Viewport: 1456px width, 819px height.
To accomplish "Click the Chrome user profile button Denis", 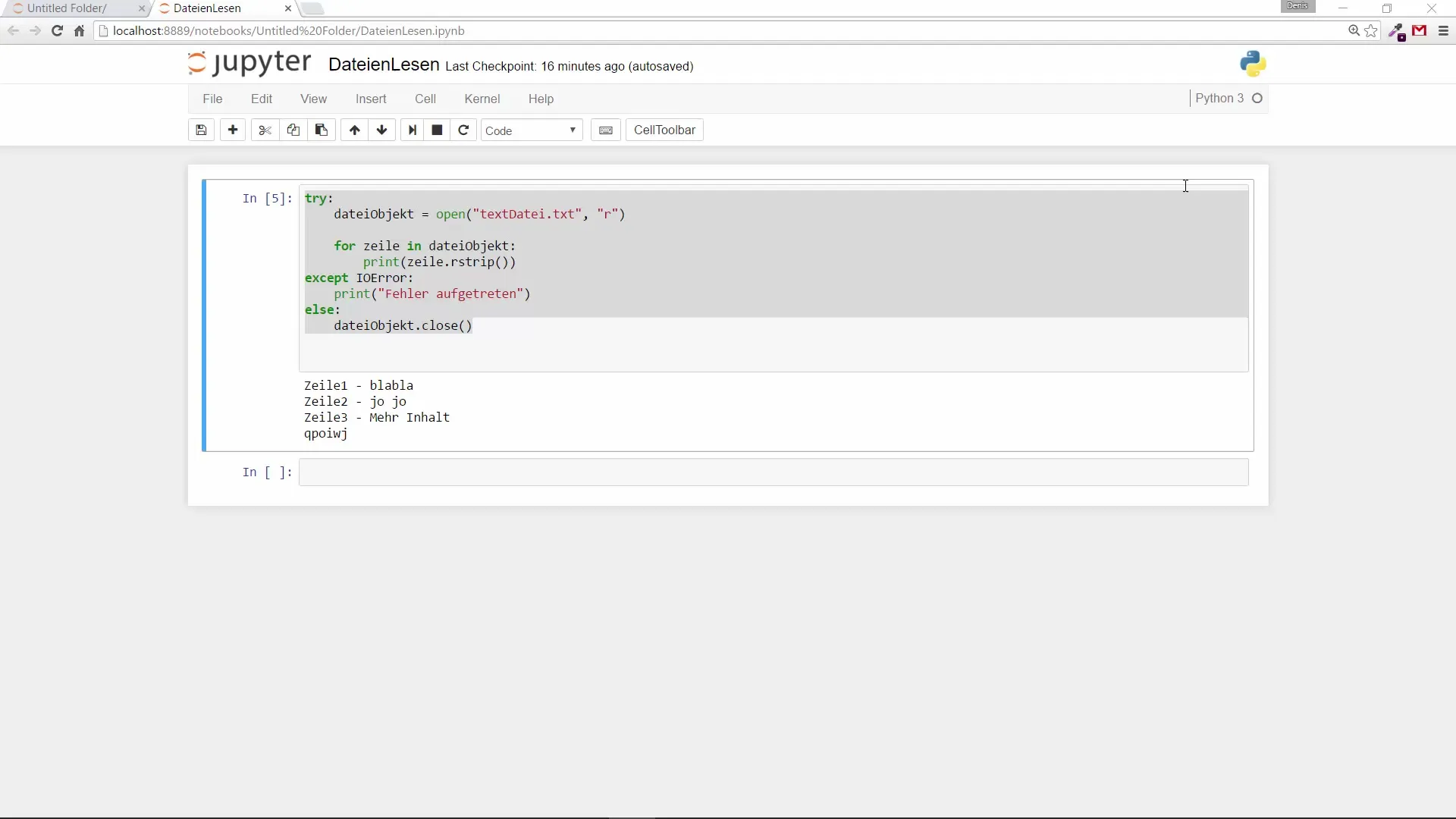I will [x=1298, y=6].
